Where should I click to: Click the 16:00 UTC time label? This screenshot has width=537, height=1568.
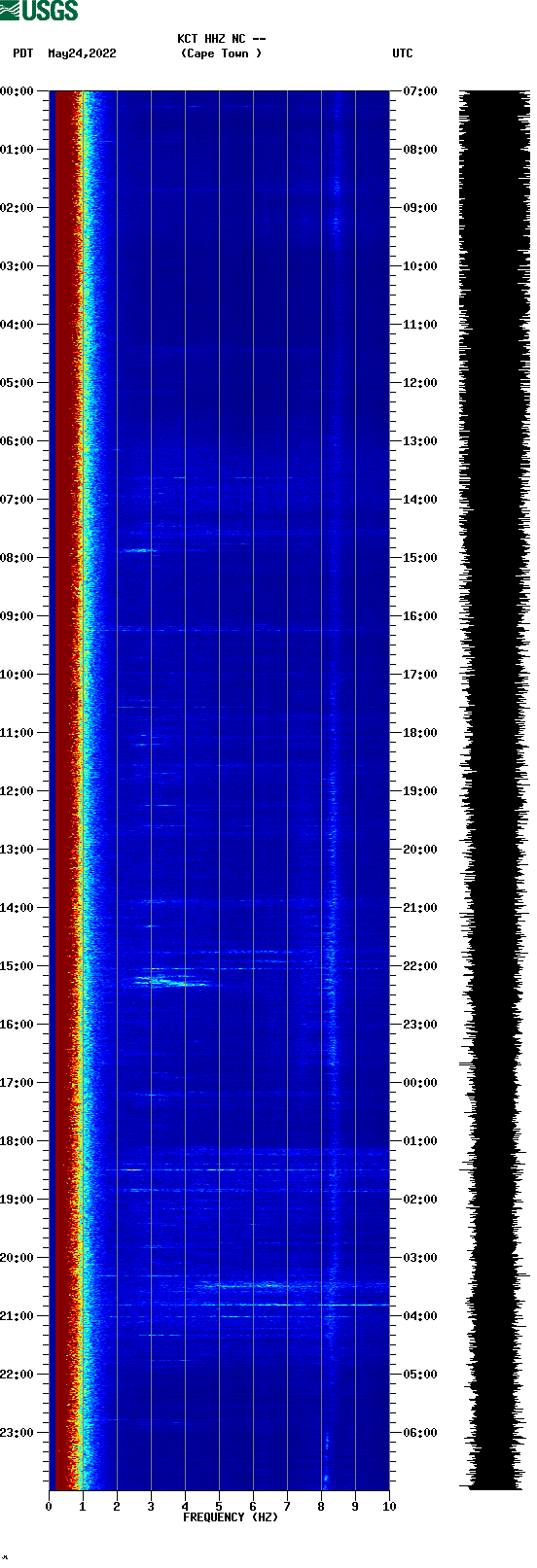(420, 616)
